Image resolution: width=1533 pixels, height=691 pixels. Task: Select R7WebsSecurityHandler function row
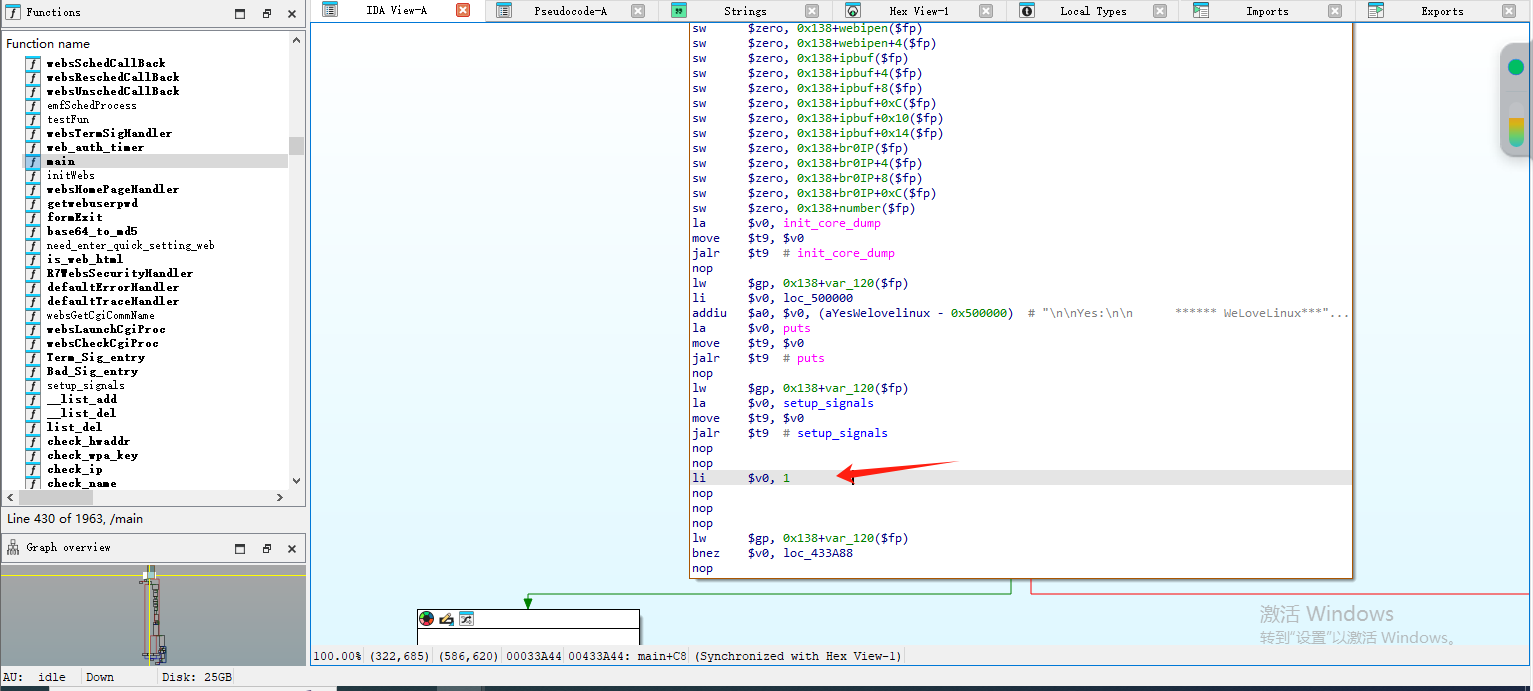[120, 273]
